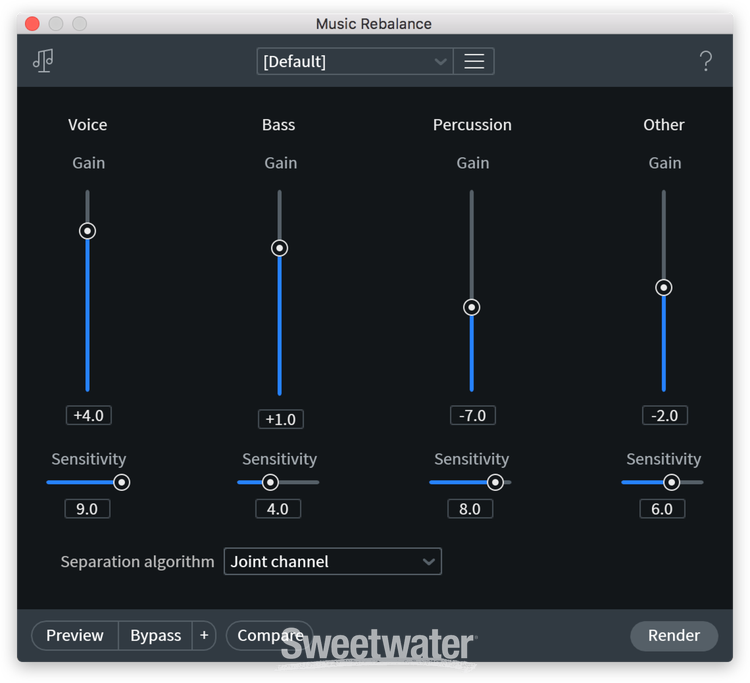The image size is (750, 683).
Task: Click the Percussion gain value field -7.0
Action: [x=472, y=415]
